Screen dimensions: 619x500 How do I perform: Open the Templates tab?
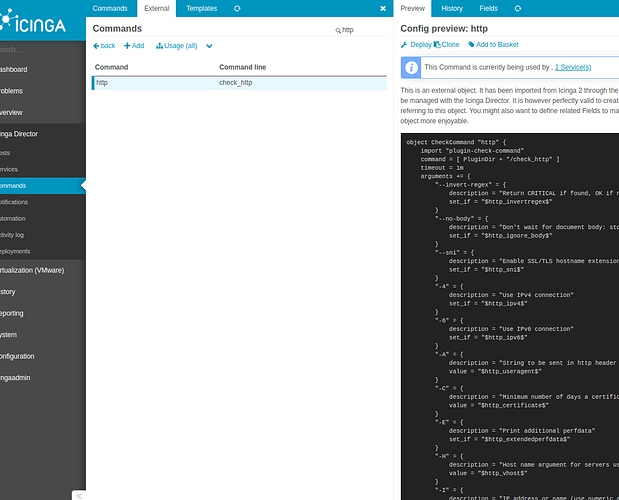[201, 8]
